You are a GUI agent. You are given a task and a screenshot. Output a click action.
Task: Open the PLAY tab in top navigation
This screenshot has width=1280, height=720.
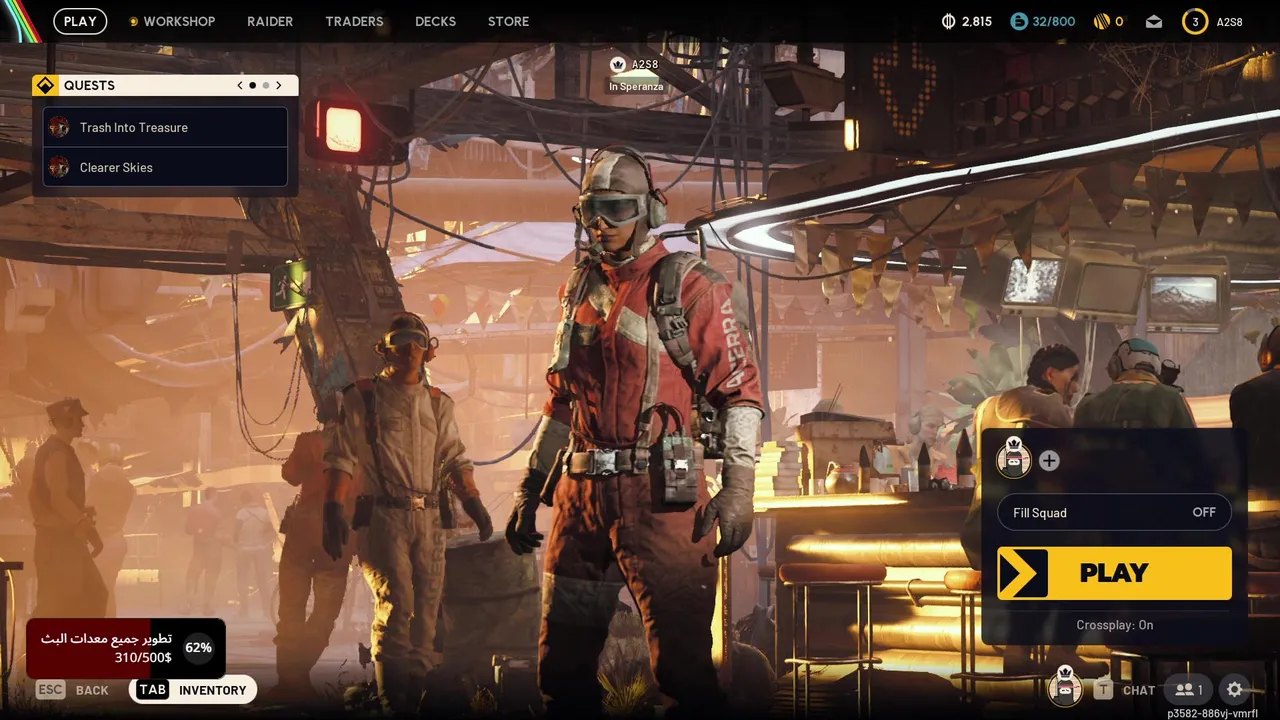[x=80, y=21]
